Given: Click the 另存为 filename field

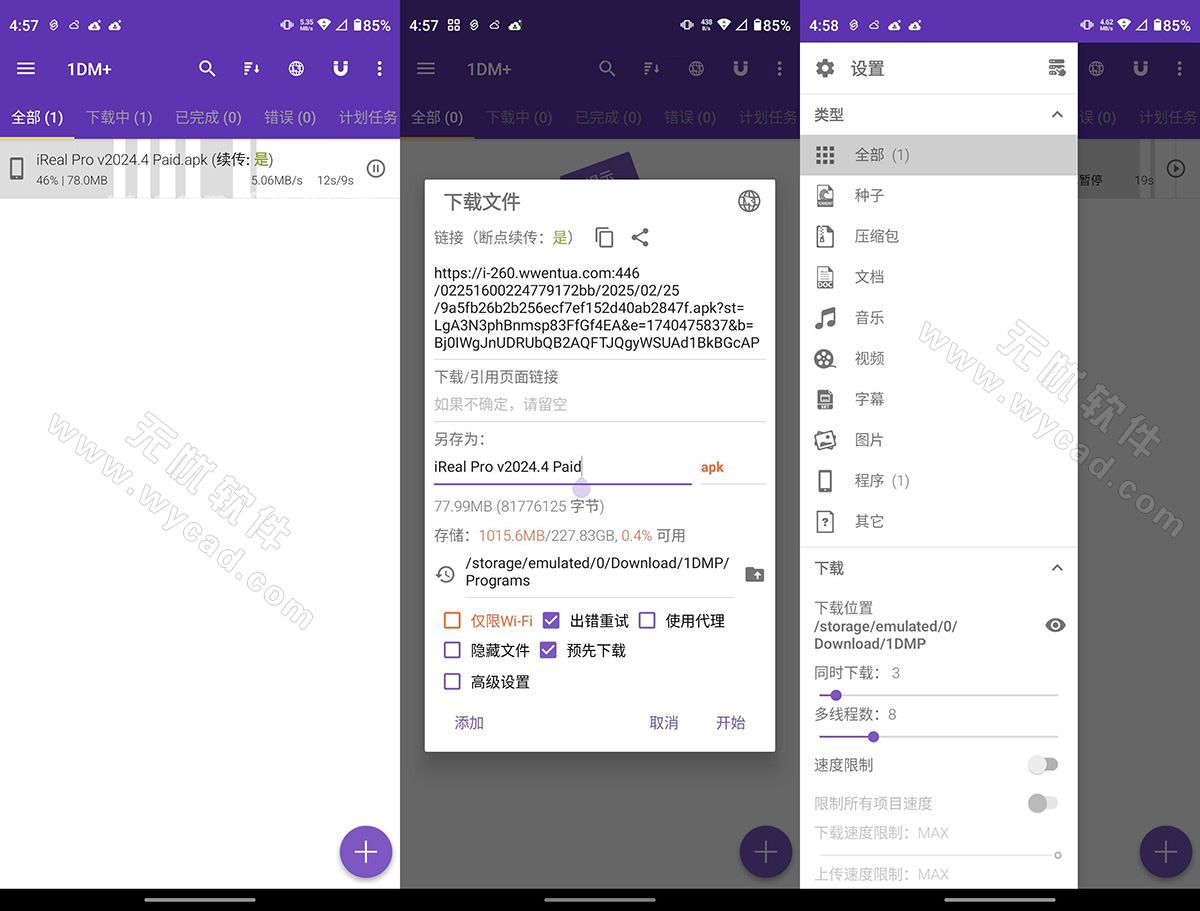Looking at the screenshot, I should click(562, 467).
